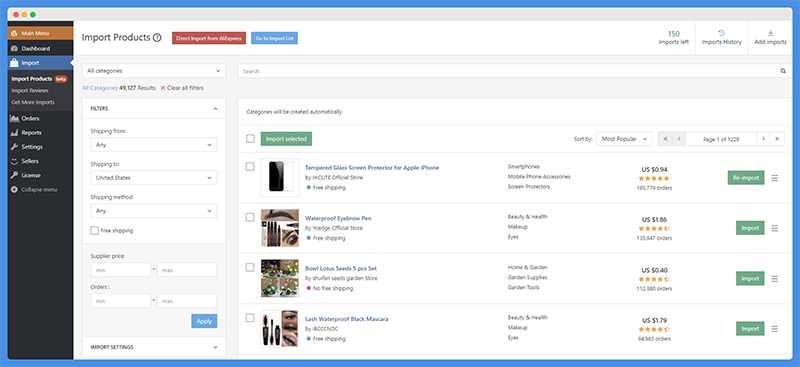The image size is (800, 367).
Task: Open Waterproof Eyebrow Pen product link
Action: 338,218
